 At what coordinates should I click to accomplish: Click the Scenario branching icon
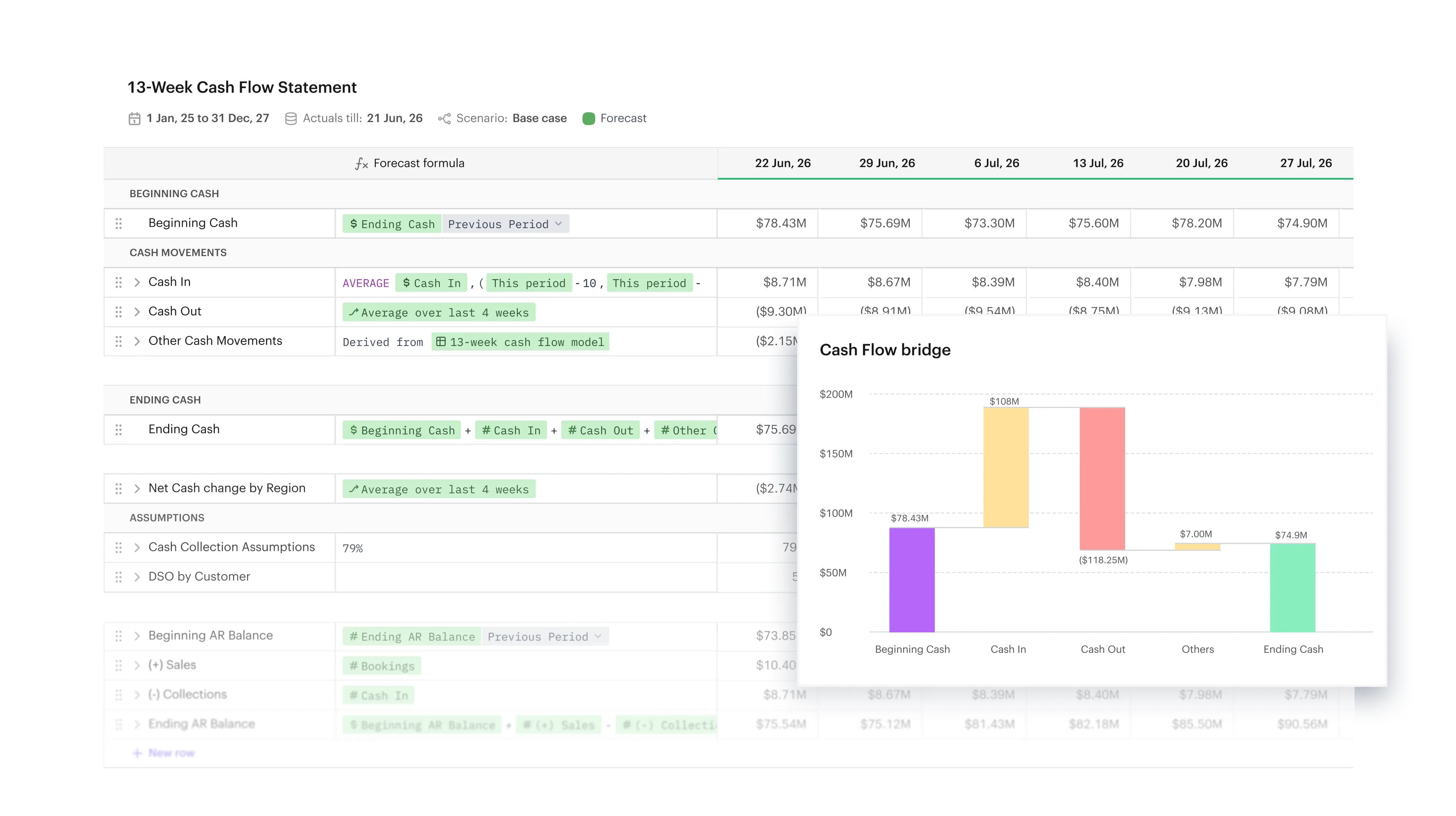[444, 118]
